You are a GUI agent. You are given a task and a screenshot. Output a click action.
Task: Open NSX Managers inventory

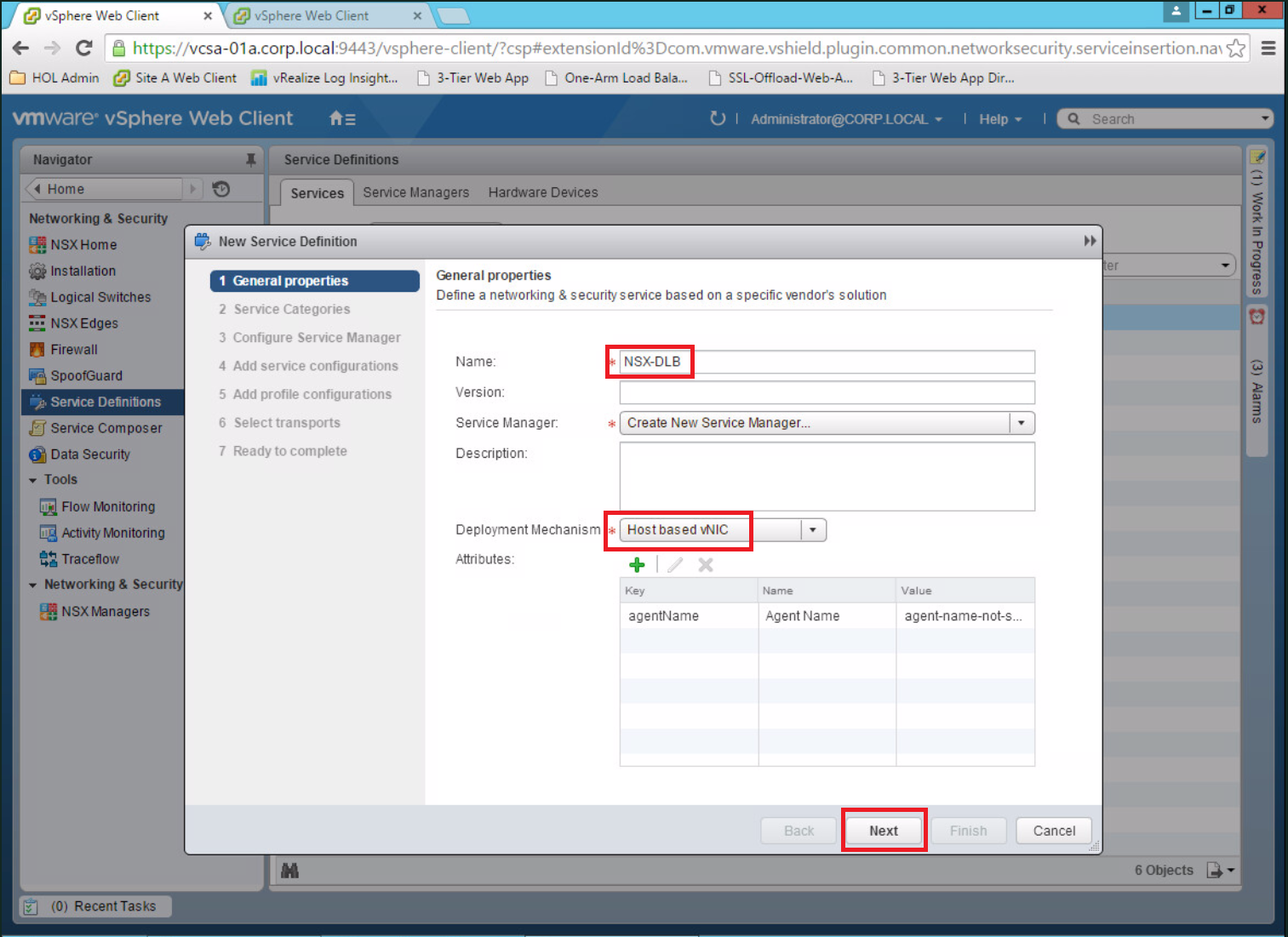pos(106,611)
